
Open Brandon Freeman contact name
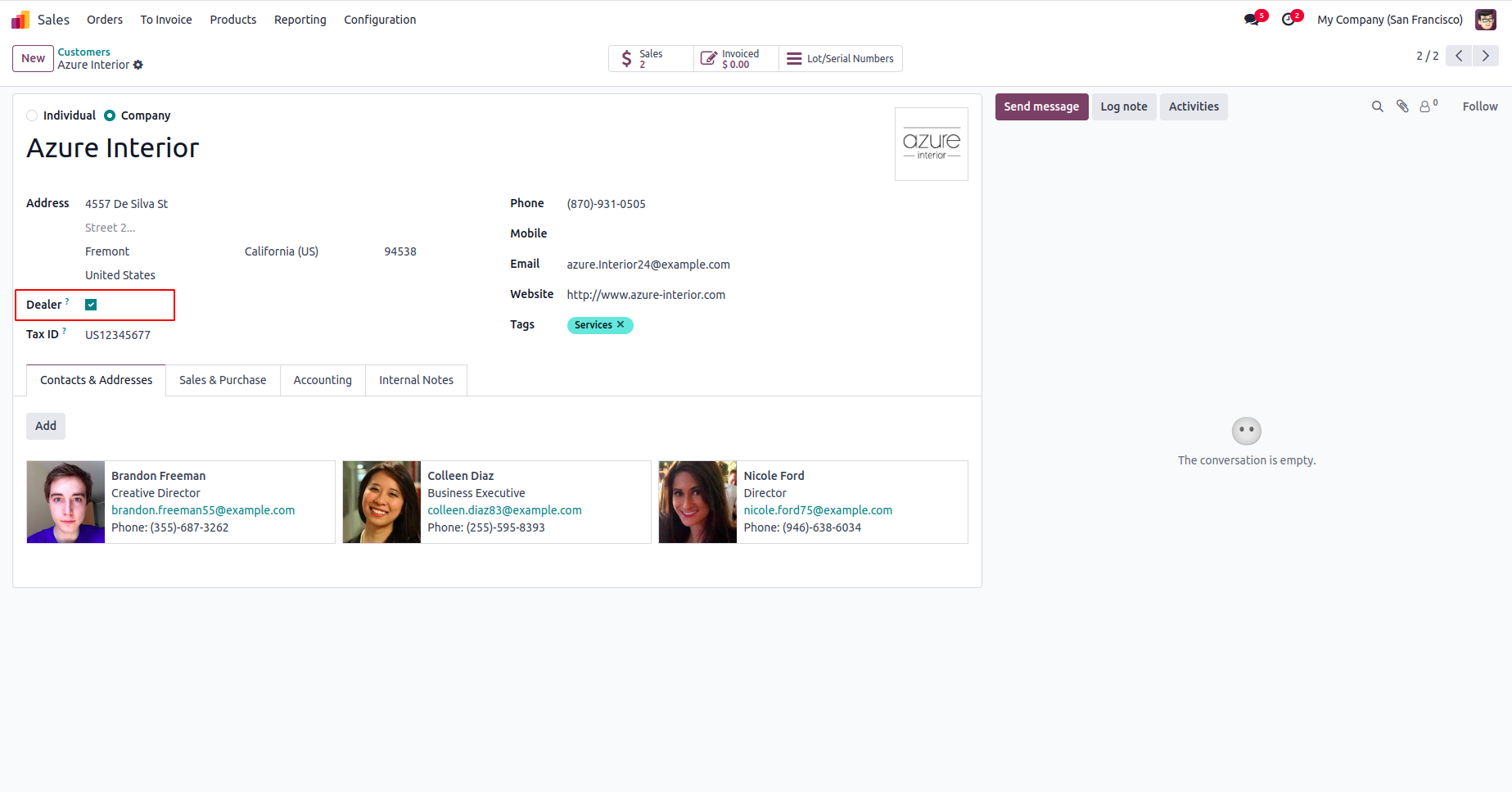click(x=159, y=476)
